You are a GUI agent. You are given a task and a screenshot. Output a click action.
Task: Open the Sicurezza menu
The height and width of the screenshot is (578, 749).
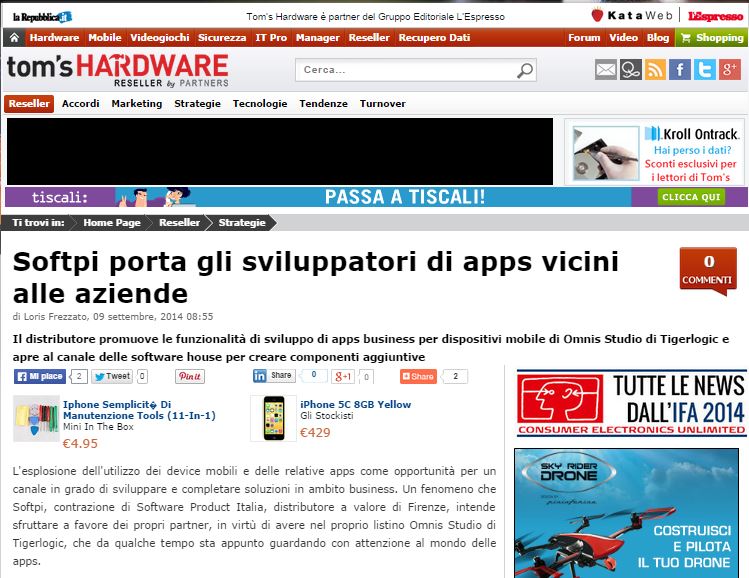click(222, 38)
